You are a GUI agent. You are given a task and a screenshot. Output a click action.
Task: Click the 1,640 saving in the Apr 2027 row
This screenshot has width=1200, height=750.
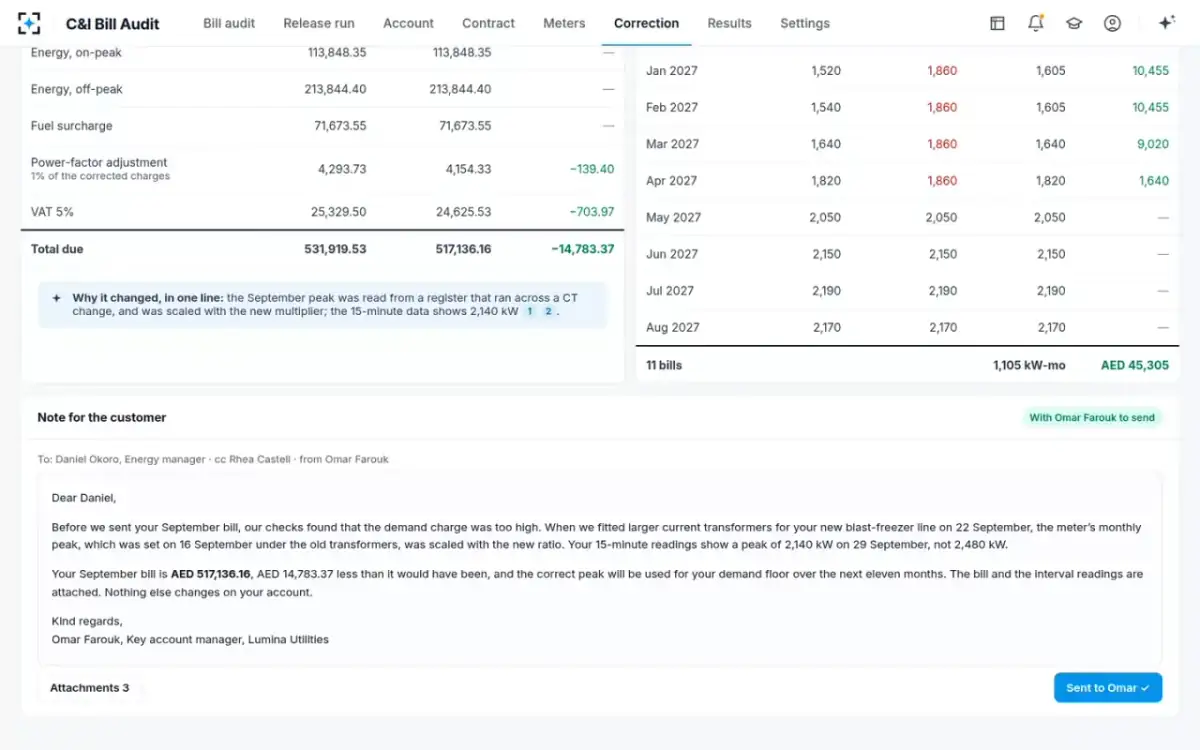point(1154,181)
